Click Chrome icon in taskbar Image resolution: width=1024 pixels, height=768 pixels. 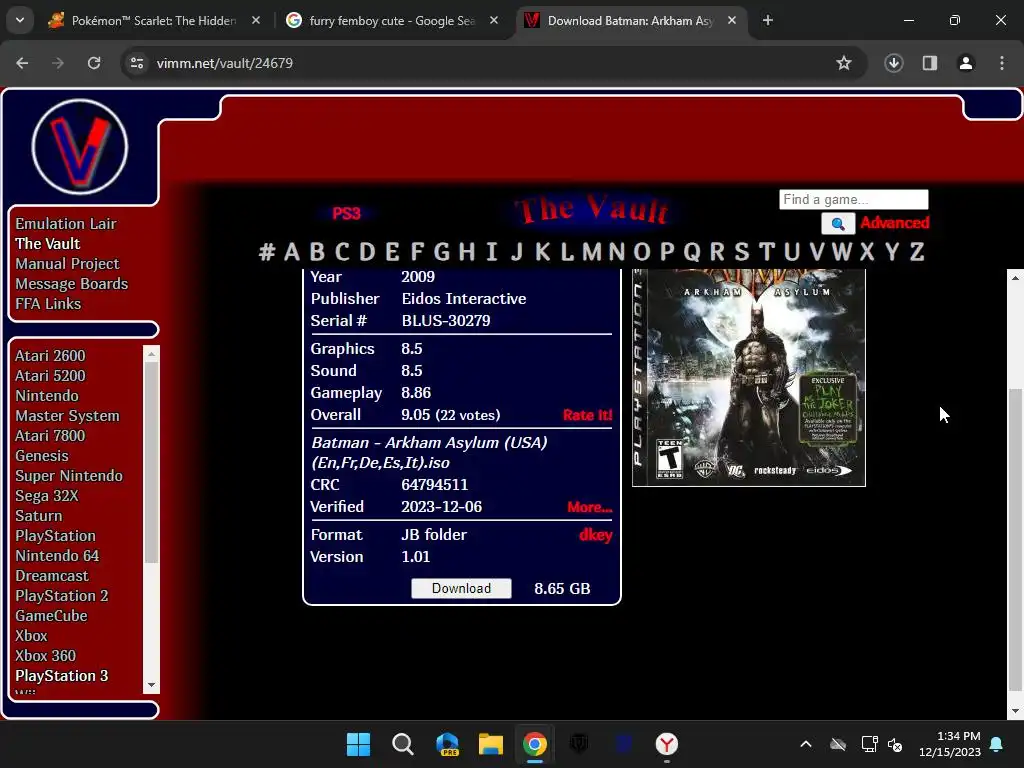point(534,744)
